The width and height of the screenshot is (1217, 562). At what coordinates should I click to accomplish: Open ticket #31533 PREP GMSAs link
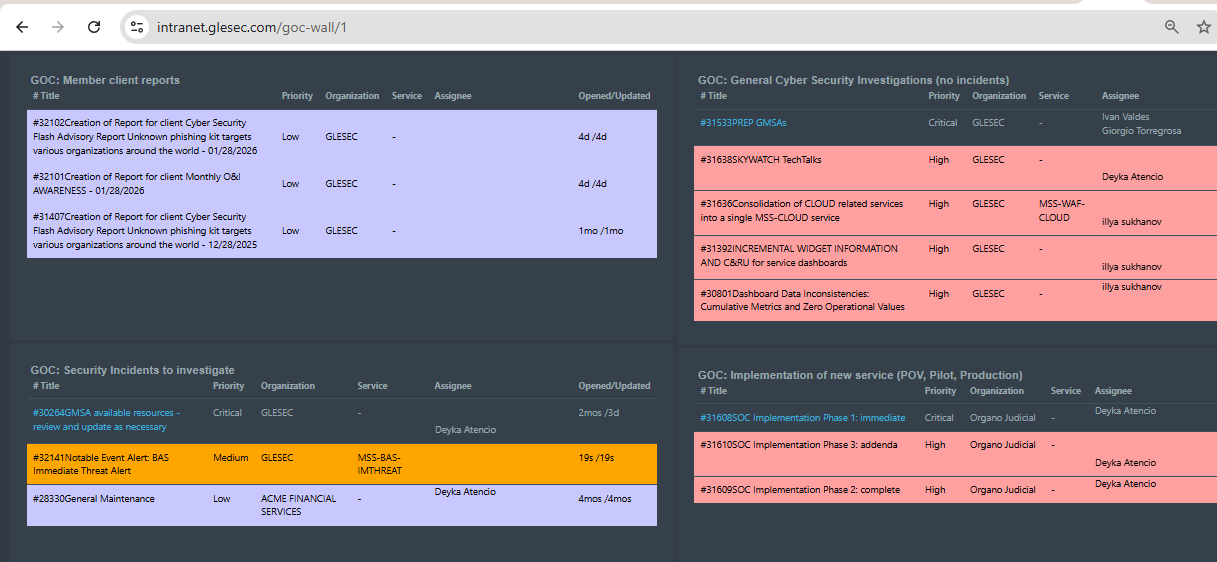click(743, 123)
